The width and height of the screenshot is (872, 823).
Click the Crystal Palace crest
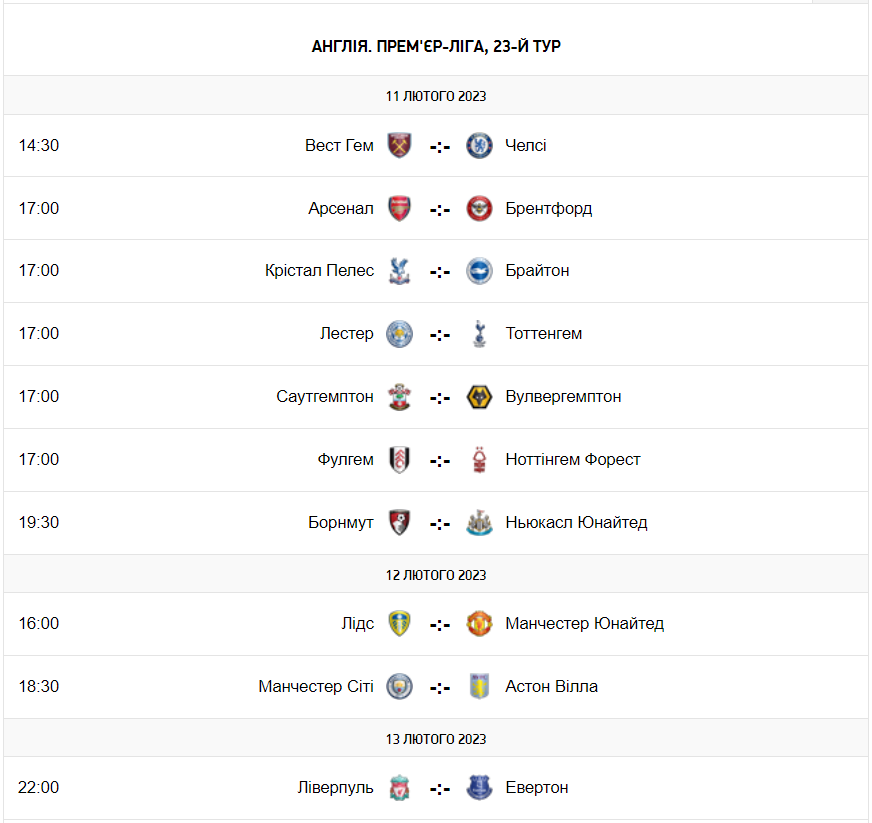pyautogui.click(x=399, y=271)
